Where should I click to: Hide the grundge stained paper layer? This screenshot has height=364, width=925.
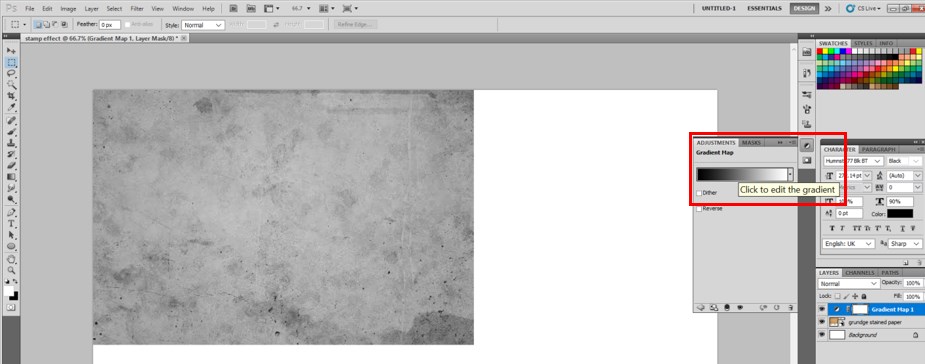coord(822,322)
